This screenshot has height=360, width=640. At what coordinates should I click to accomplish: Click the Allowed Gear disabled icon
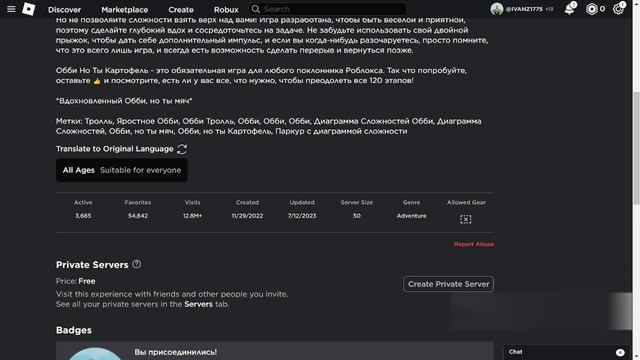click(466, 219)
